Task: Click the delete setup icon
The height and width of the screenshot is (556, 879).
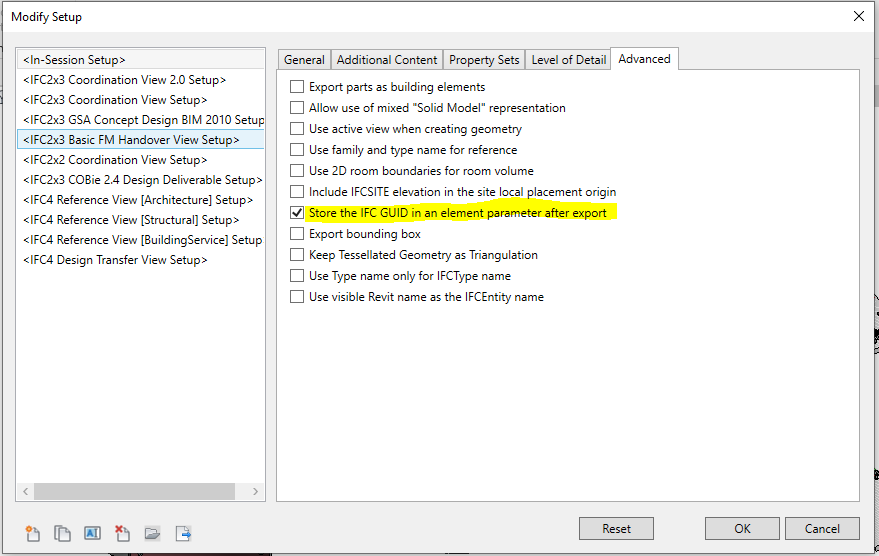Action: point(122,533)
